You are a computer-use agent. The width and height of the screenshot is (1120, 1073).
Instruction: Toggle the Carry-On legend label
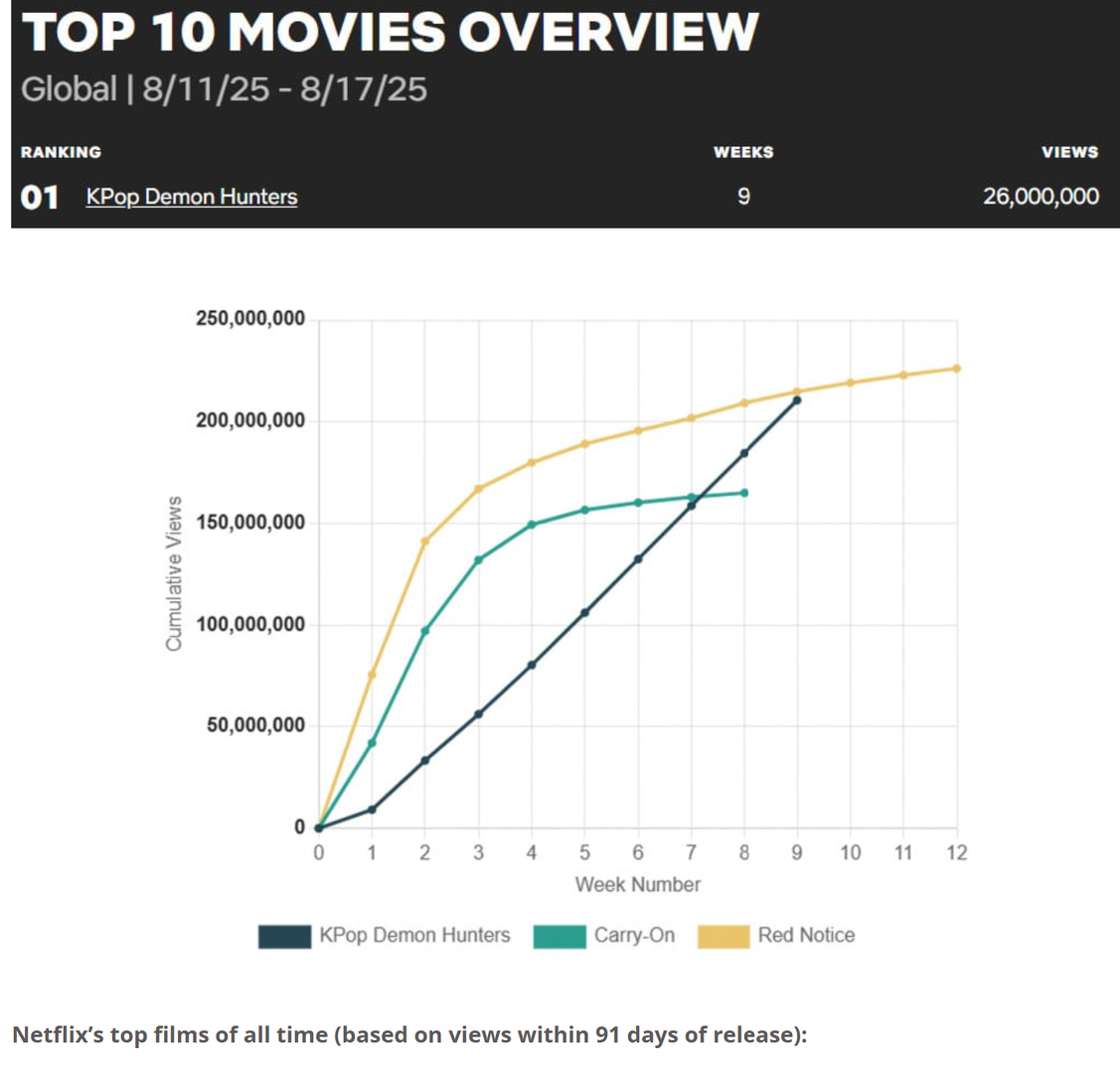(x=634, y=935)
